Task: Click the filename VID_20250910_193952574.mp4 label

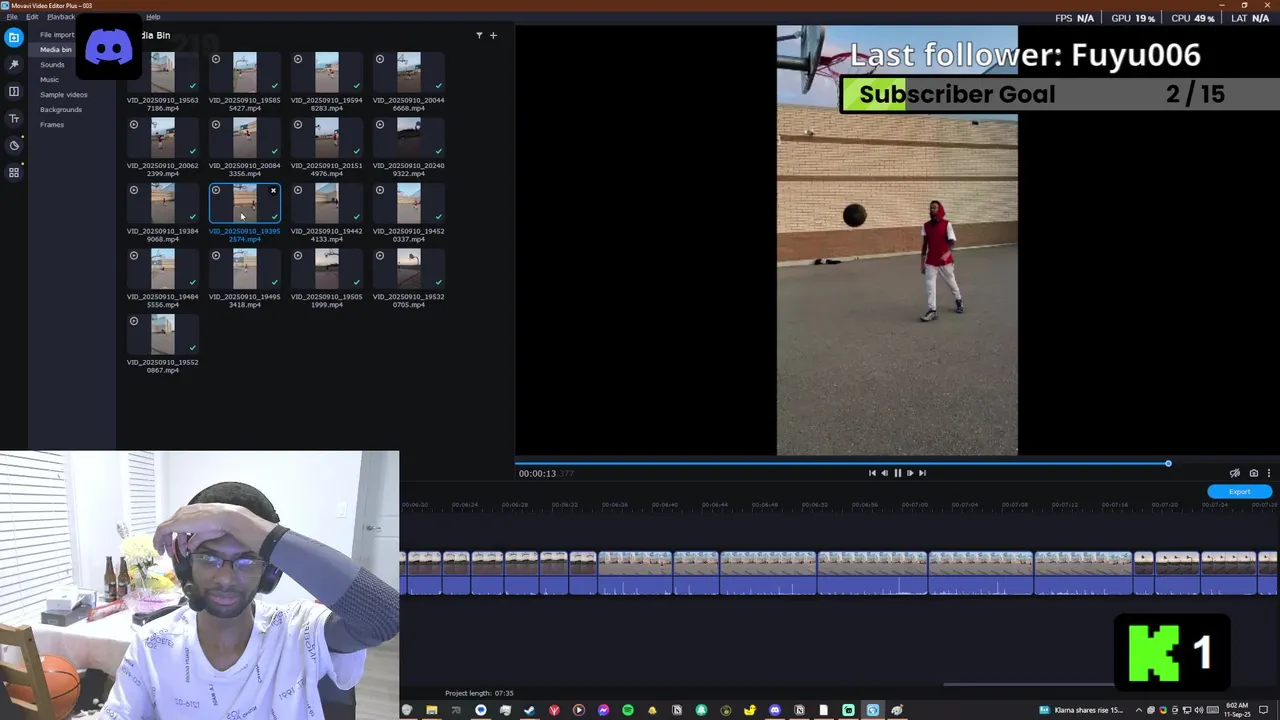Action: click(x=245, y=235)
